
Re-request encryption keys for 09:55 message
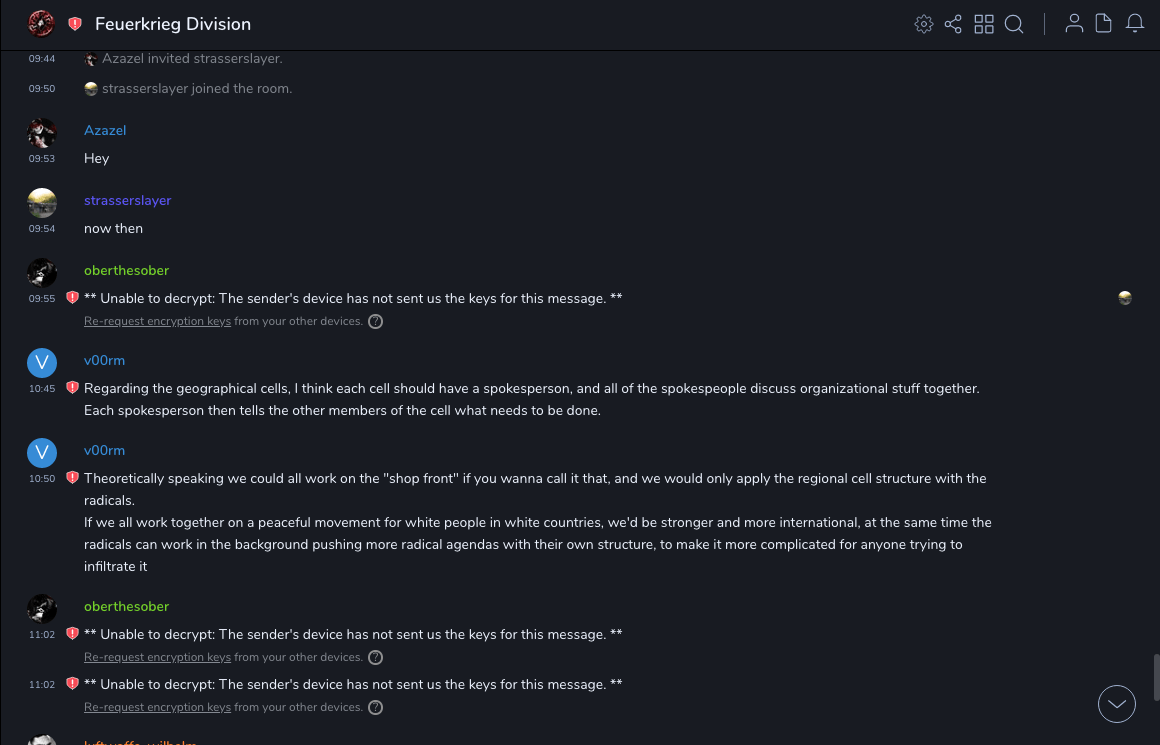pyautogui.click(x=157, y=322)
